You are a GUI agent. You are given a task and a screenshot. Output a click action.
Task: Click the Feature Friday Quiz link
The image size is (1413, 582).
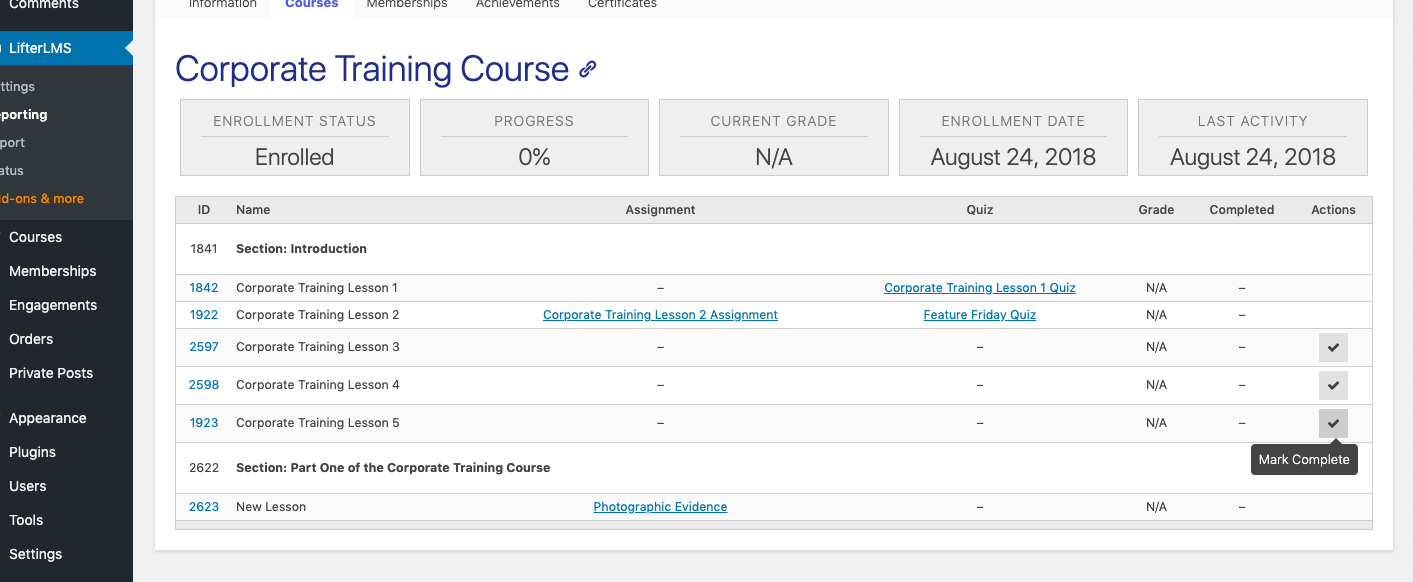coord(980,315)
